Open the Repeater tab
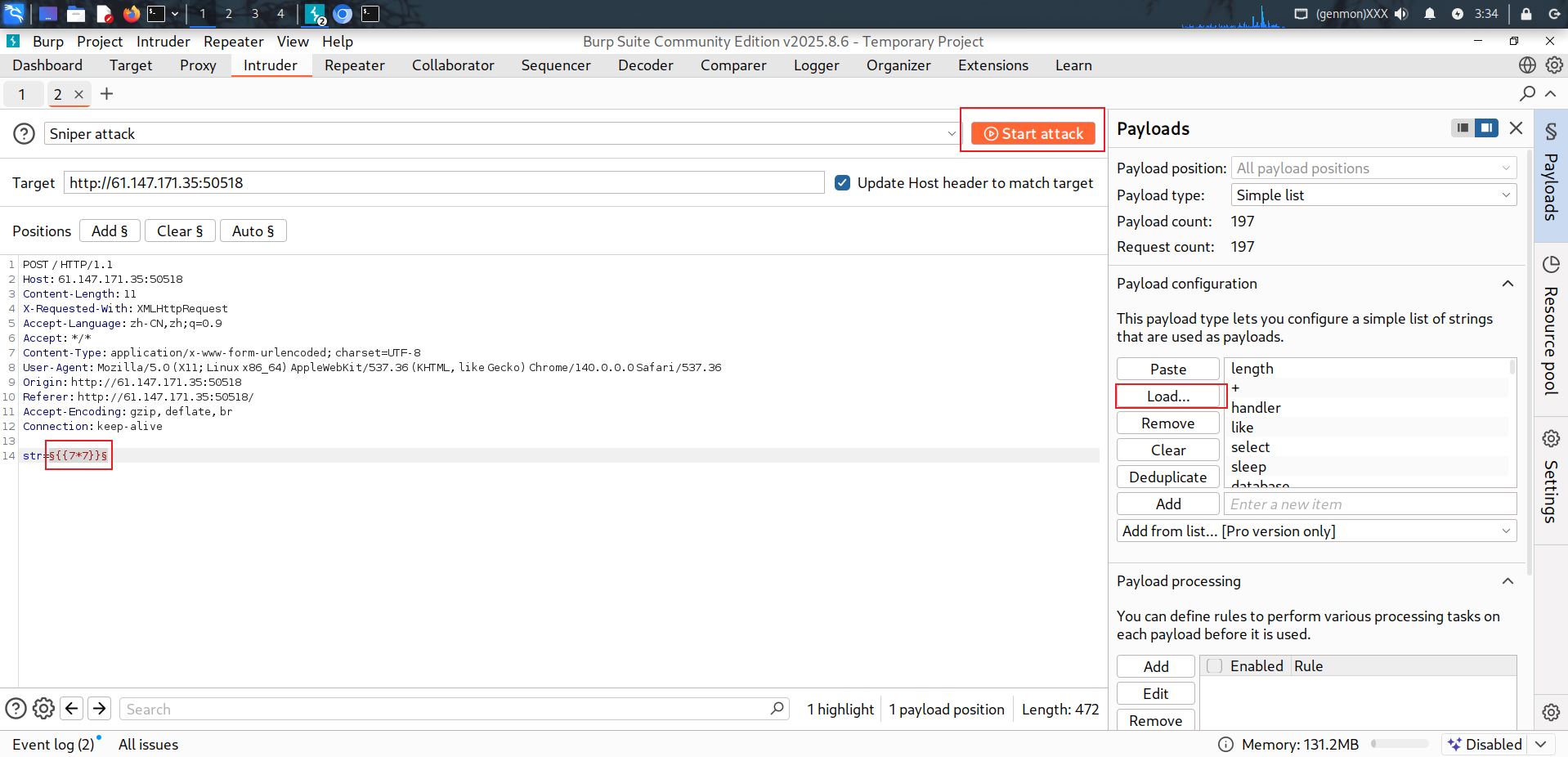 click(354, 65)
